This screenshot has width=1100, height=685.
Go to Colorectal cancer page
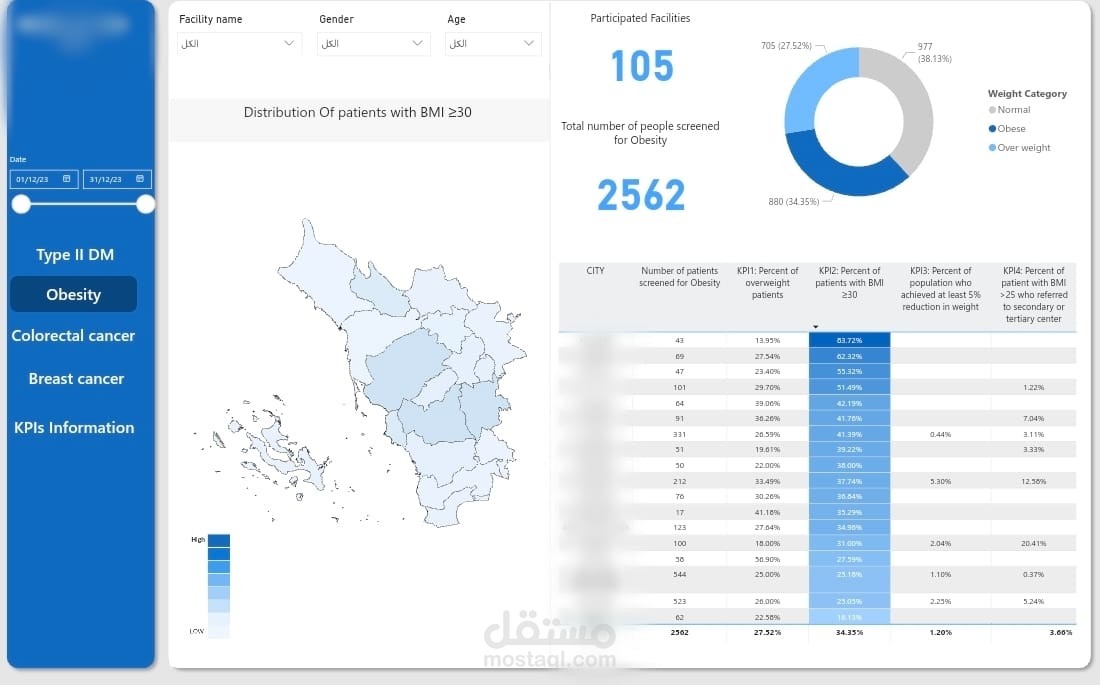coord(73,335)
